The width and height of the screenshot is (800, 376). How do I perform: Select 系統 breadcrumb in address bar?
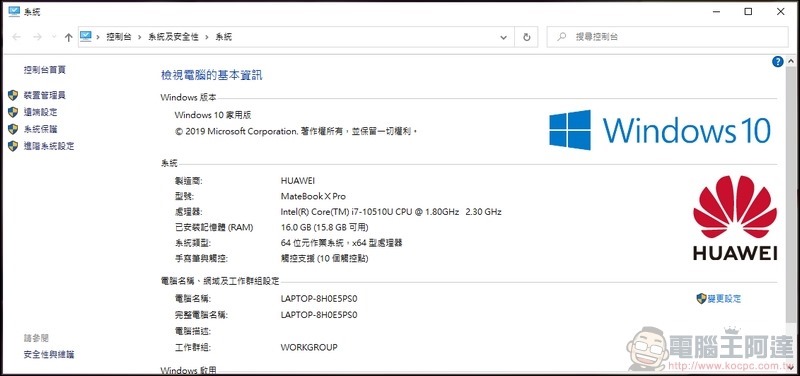click(x=223, y=37)
